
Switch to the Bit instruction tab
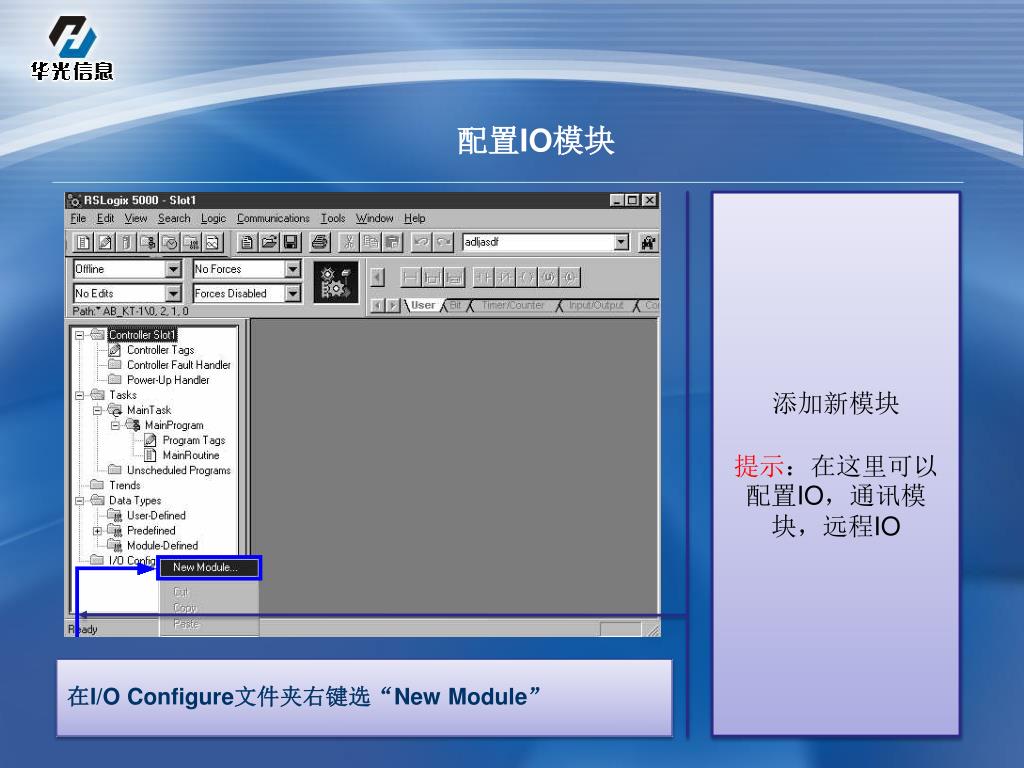[455, 305]
